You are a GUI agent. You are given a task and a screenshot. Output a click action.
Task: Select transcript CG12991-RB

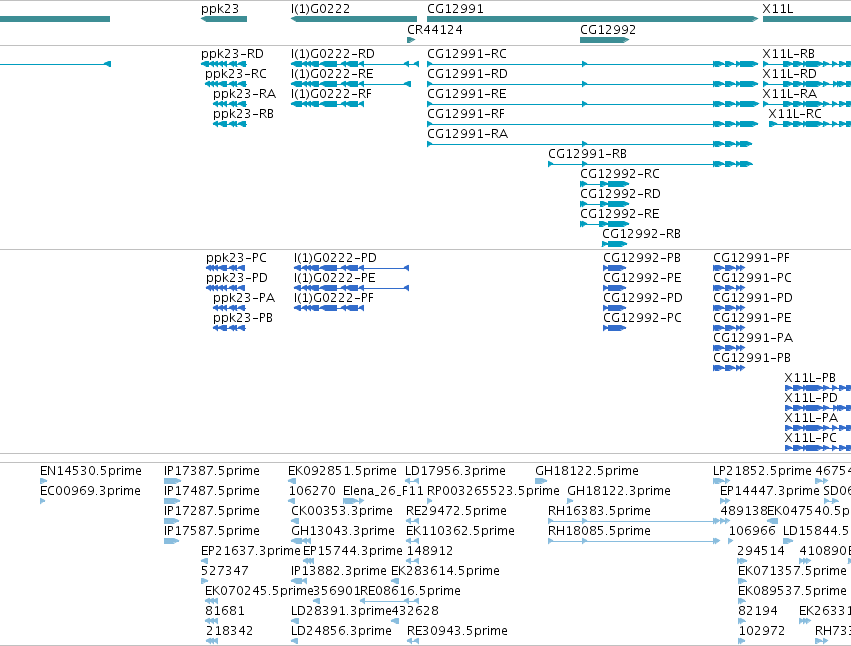coord(587,154)
